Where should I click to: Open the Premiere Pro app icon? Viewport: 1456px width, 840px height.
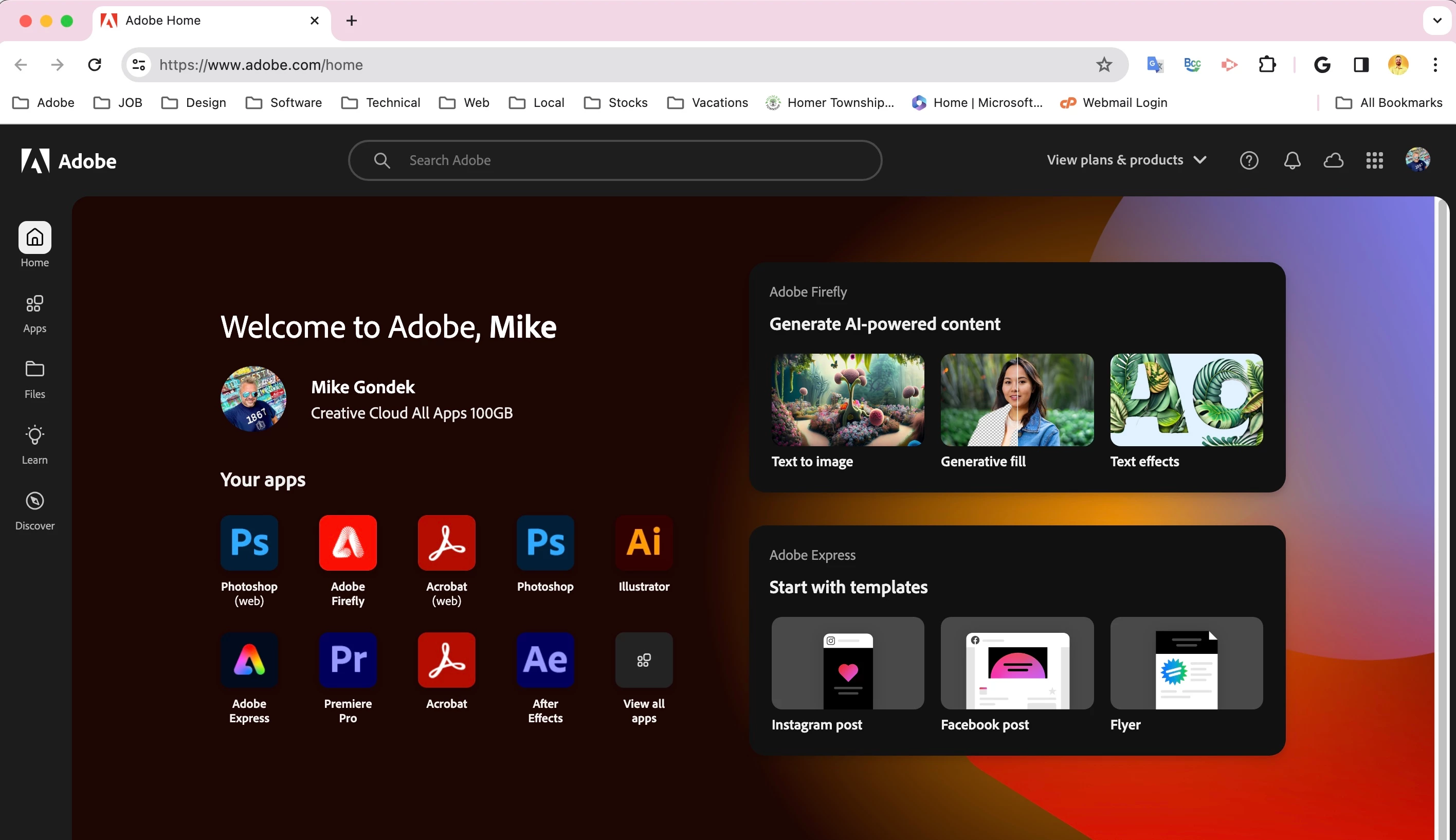[347, 660]
